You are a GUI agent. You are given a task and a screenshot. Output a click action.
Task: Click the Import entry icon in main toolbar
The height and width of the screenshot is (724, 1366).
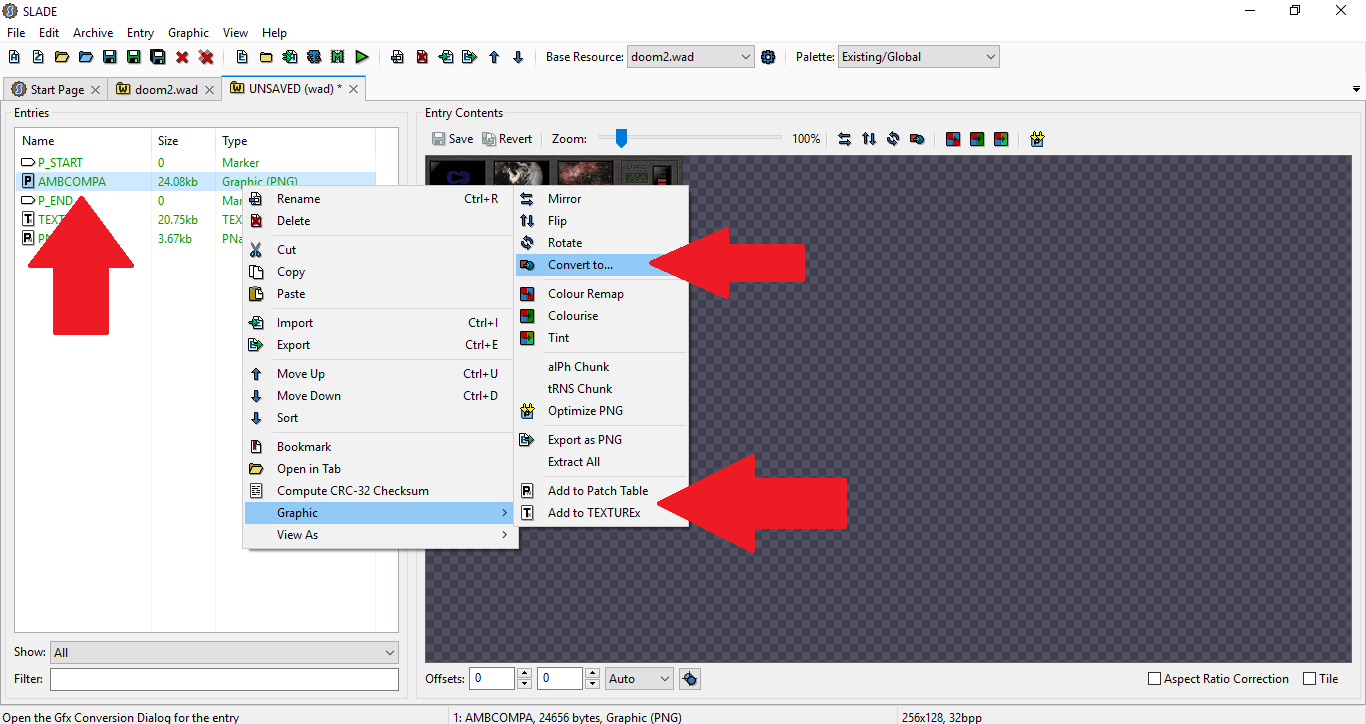coord(446,57)
